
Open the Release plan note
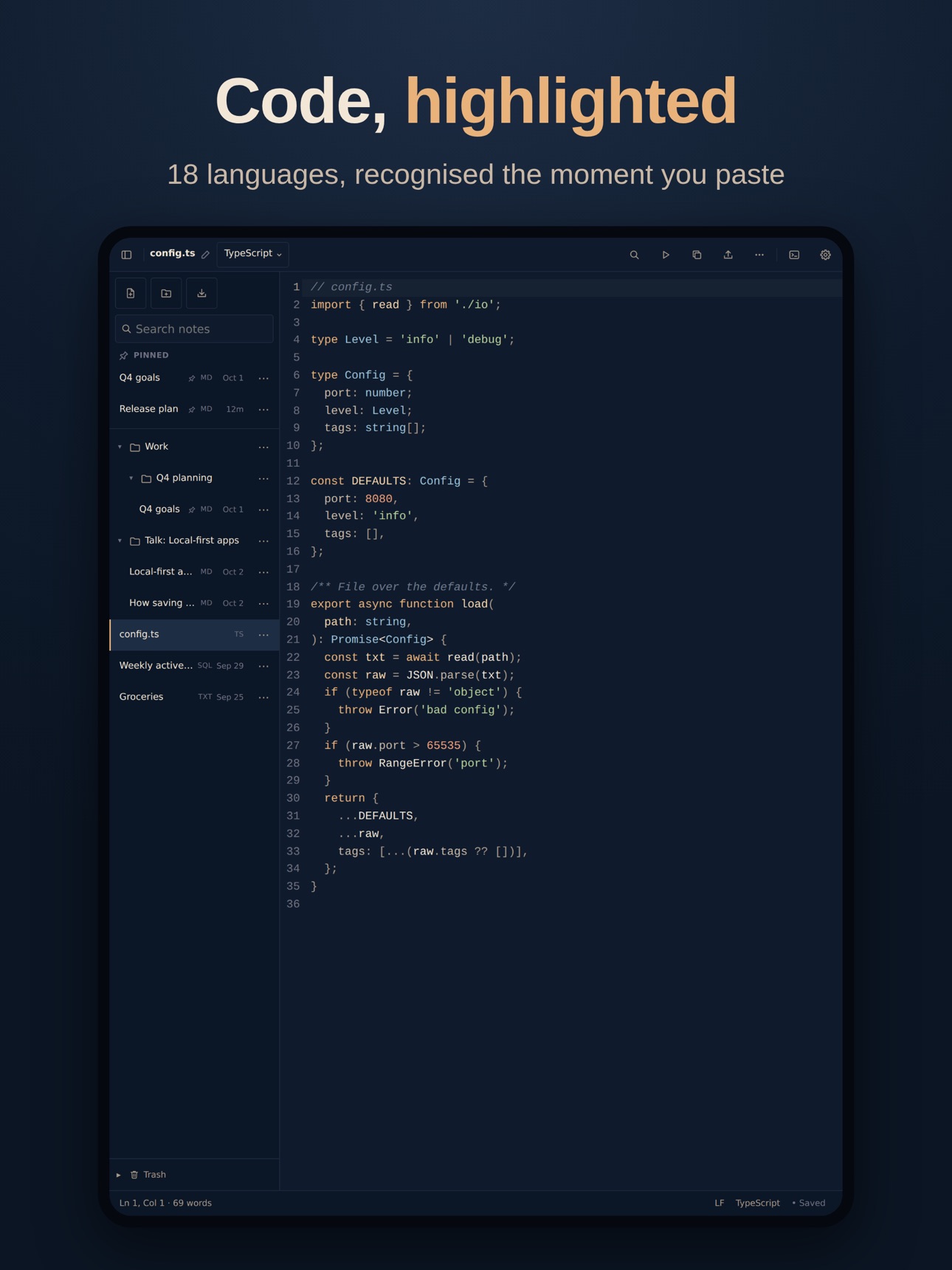coord(194,409)
